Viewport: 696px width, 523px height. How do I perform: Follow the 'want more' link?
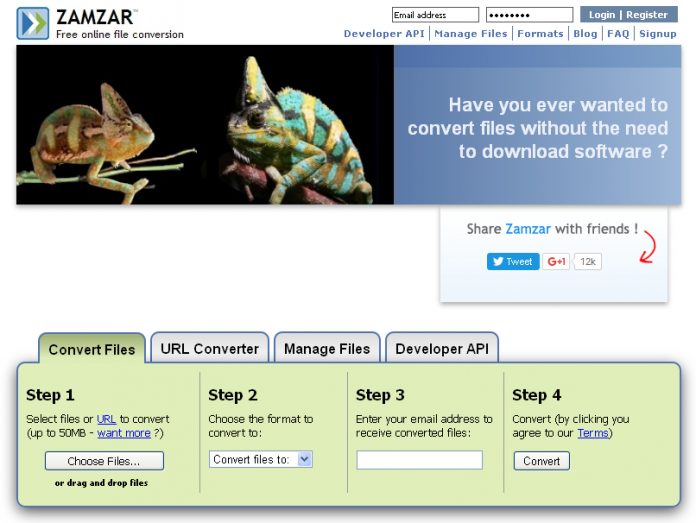[123, 433]
